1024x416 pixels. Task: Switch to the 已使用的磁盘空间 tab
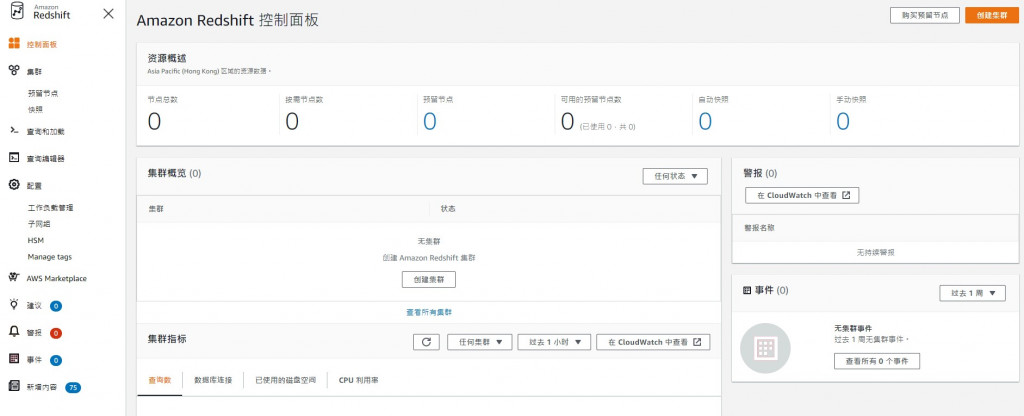click(x=285, y=380)
